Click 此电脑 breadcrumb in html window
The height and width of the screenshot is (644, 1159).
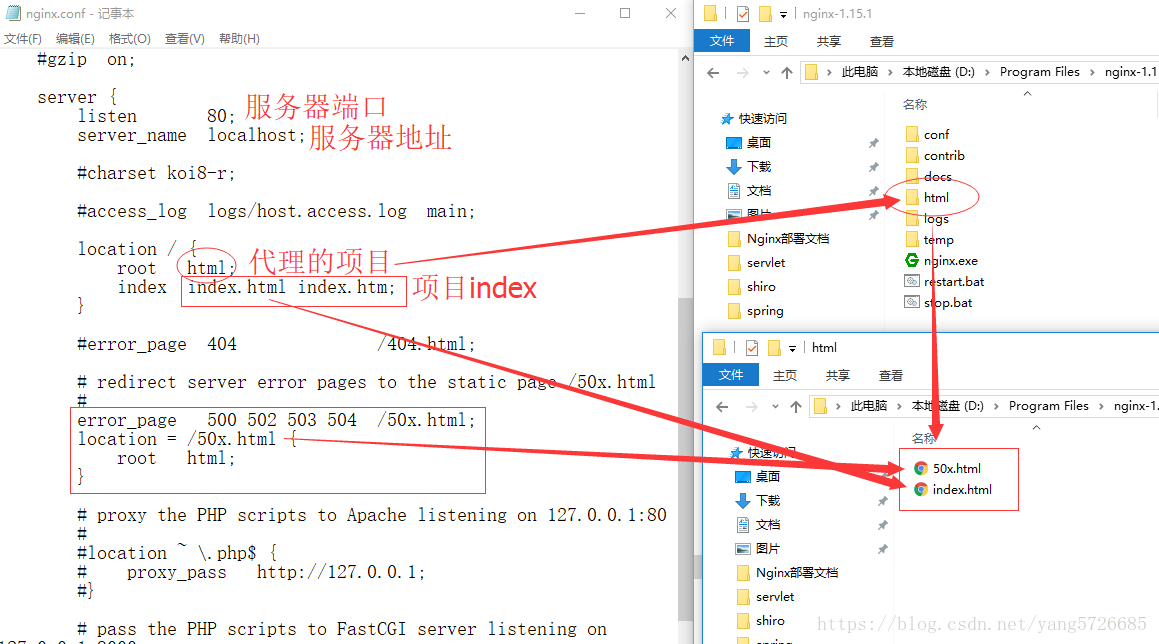(869, 406)
